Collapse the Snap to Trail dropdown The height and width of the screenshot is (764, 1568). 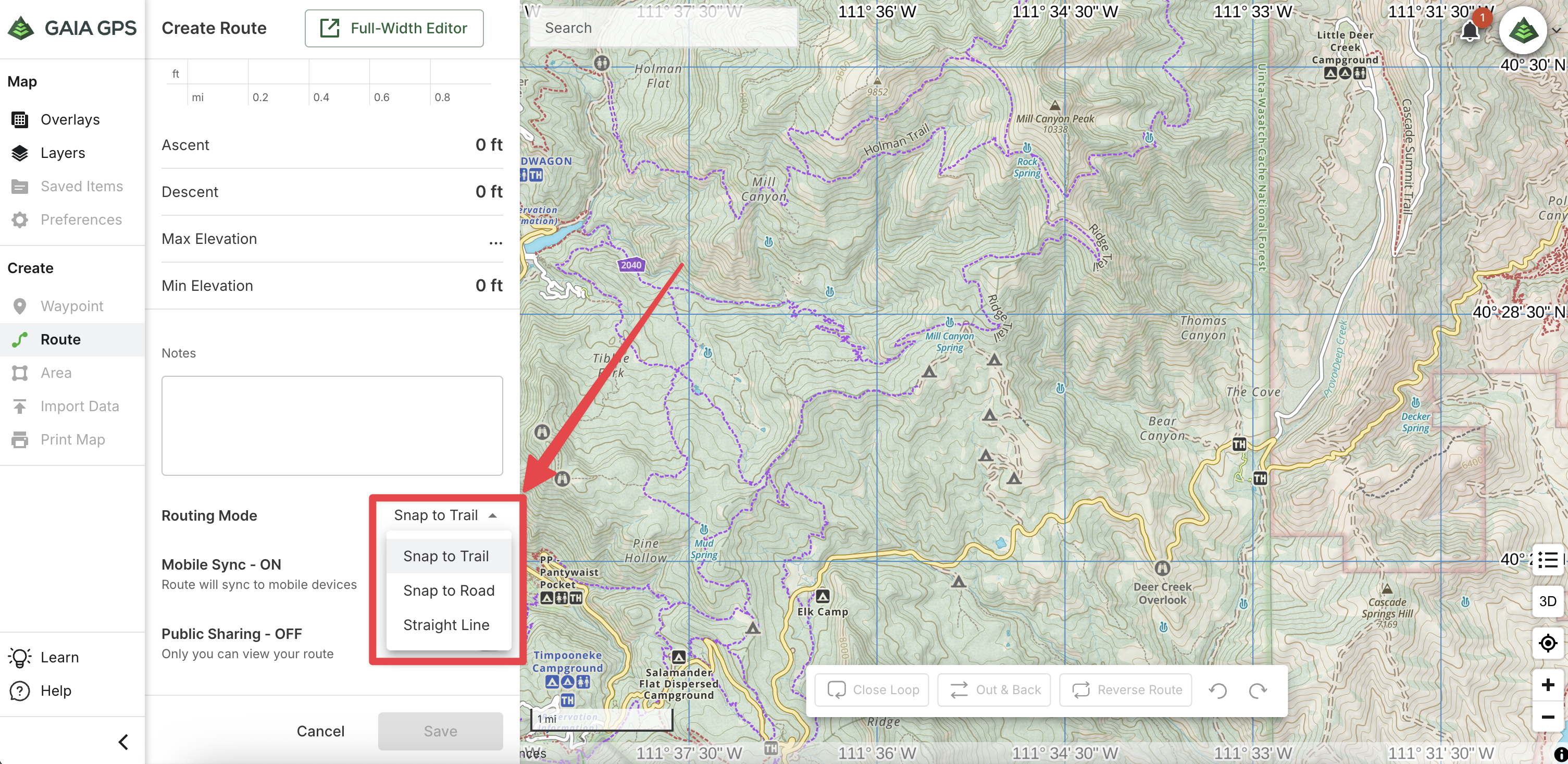point(445,515)
